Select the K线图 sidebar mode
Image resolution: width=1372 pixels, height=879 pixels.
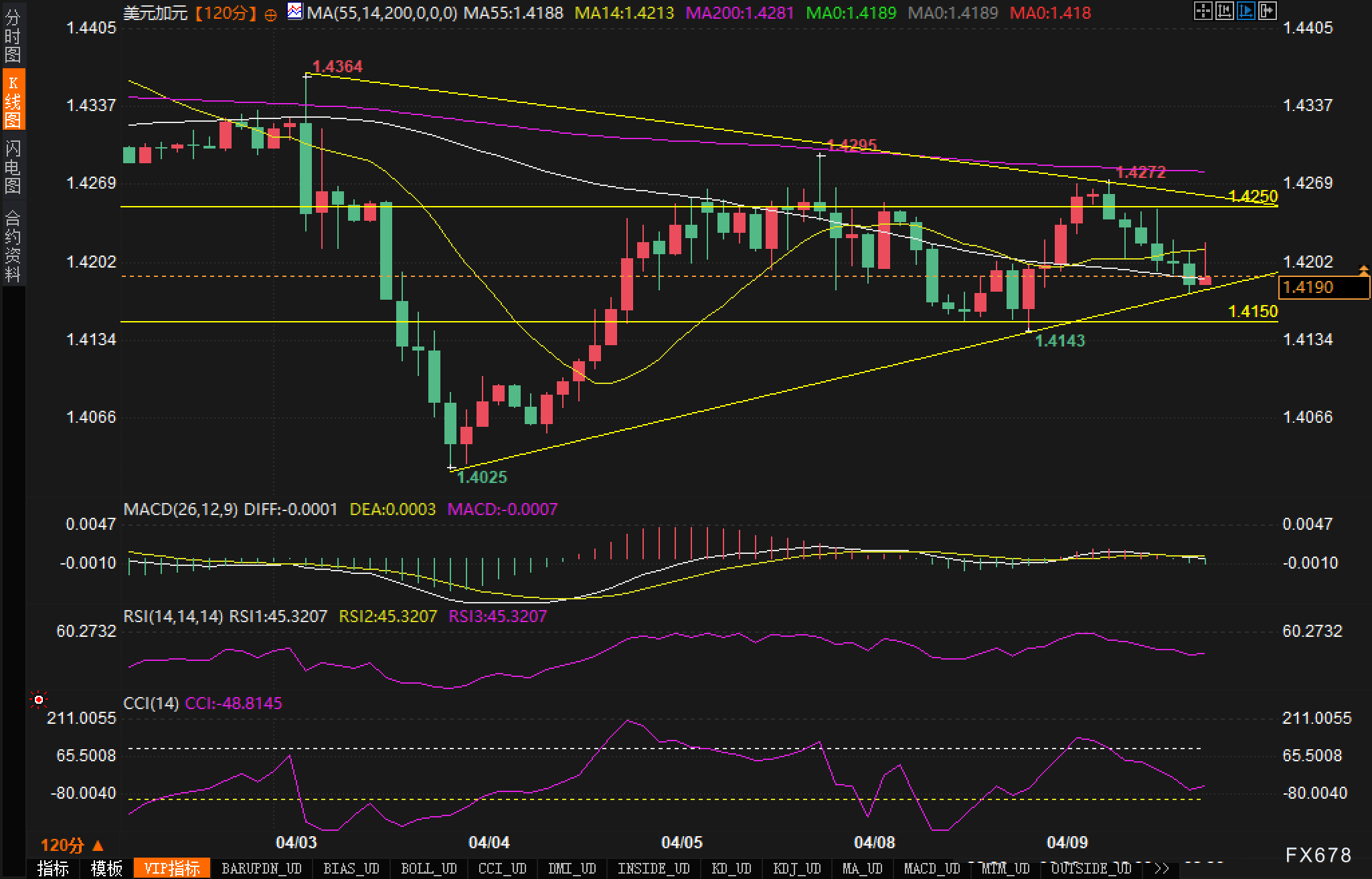coord(13,100)
